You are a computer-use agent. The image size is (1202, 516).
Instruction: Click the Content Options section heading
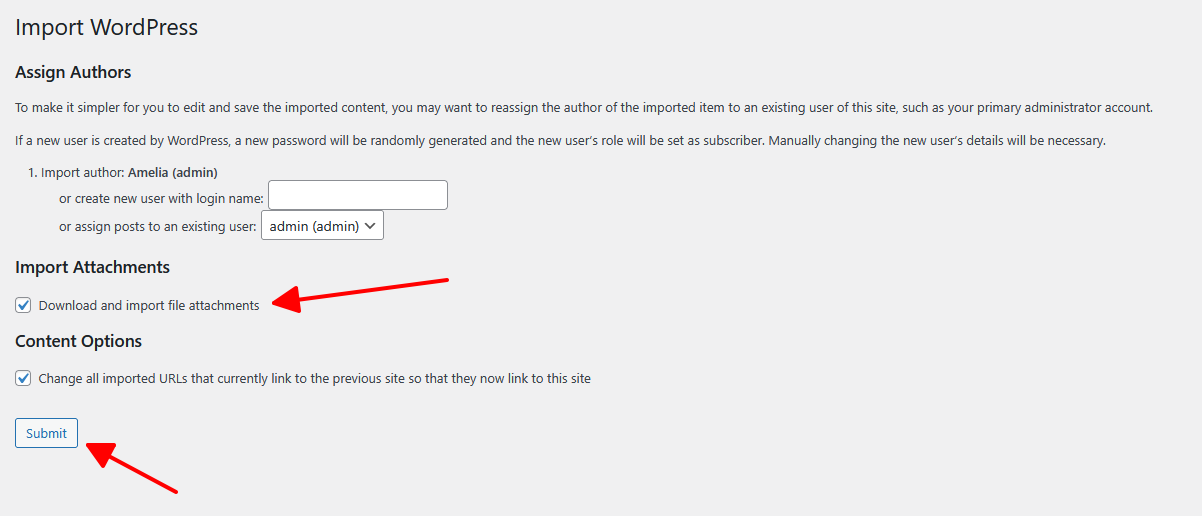(x=78, y=341)
